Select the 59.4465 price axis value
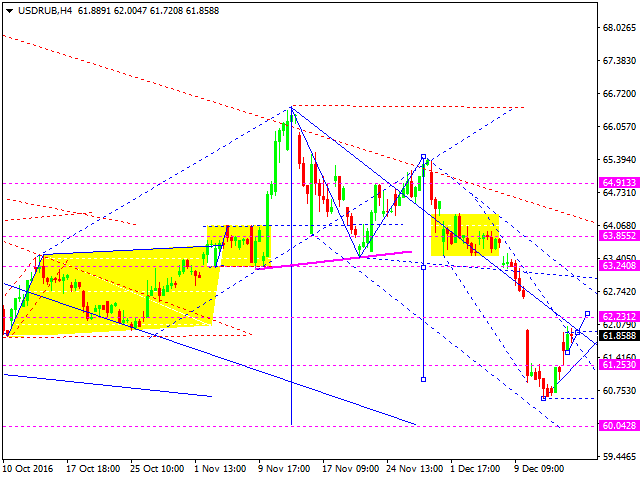 click(x=619, y=457)
